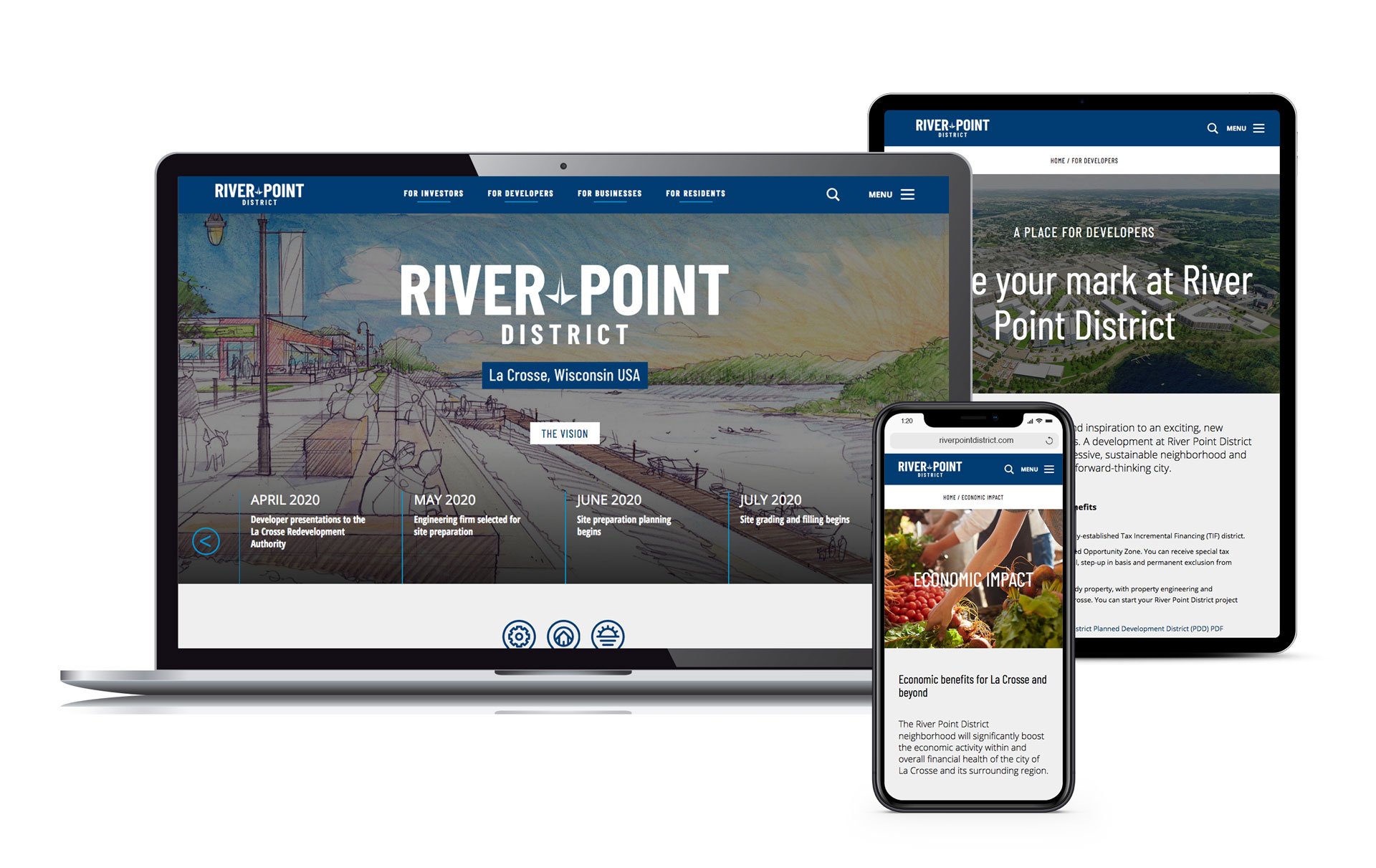Click the sun/community icon on laptop
The image size is (1376, 868).
(x=607, y=634)
